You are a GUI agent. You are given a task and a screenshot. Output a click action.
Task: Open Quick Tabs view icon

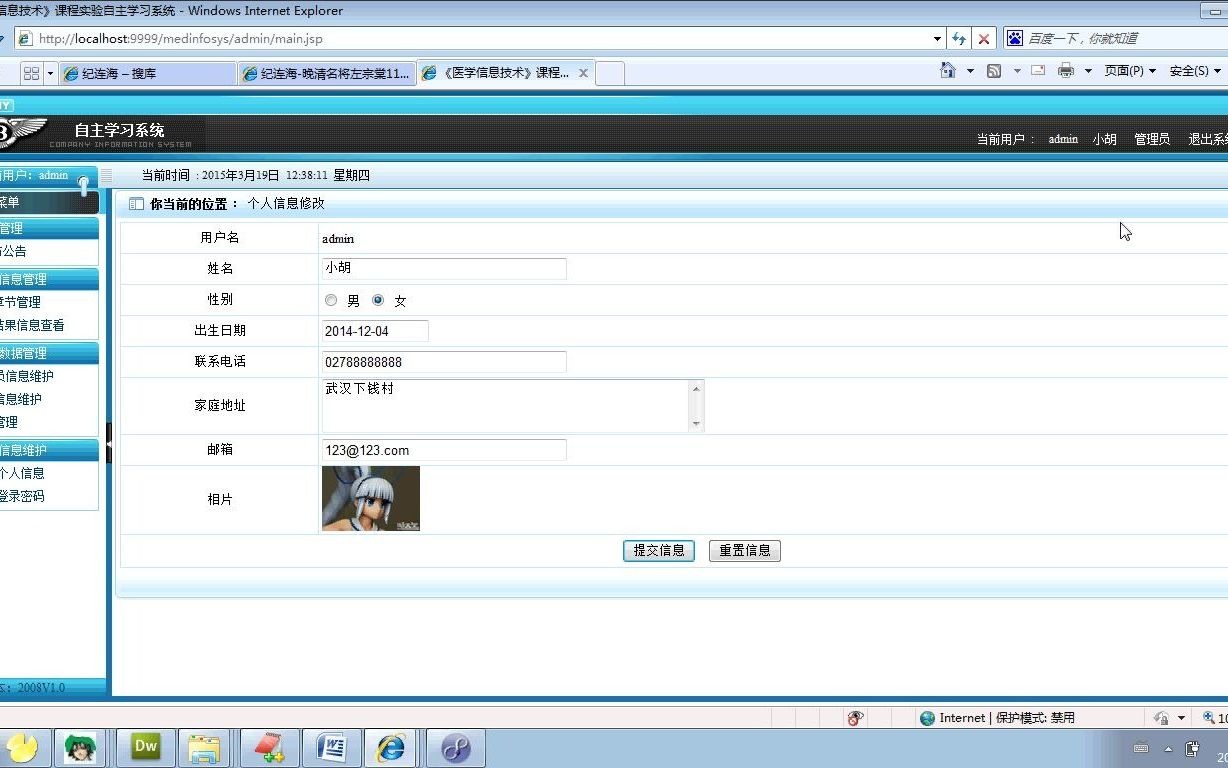[33, 71]
